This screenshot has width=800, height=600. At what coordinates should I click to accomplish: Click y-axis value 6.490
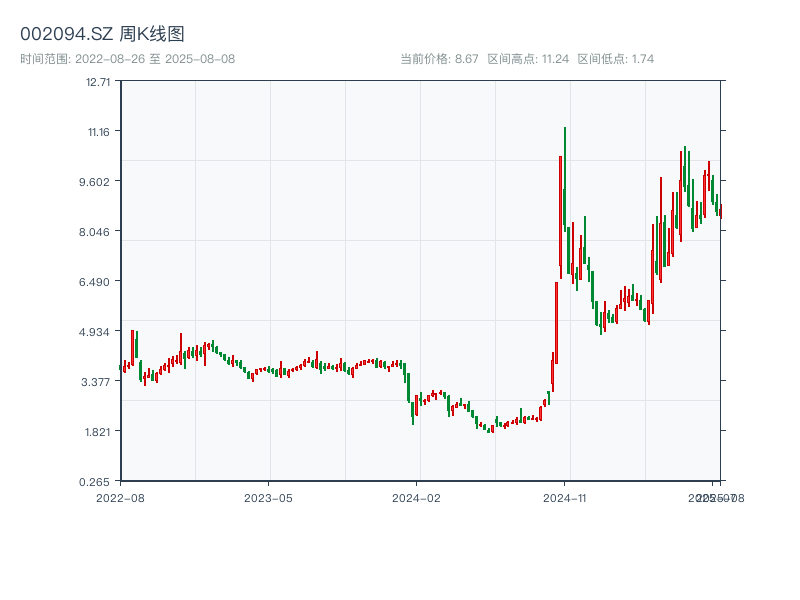pos(94,282)
